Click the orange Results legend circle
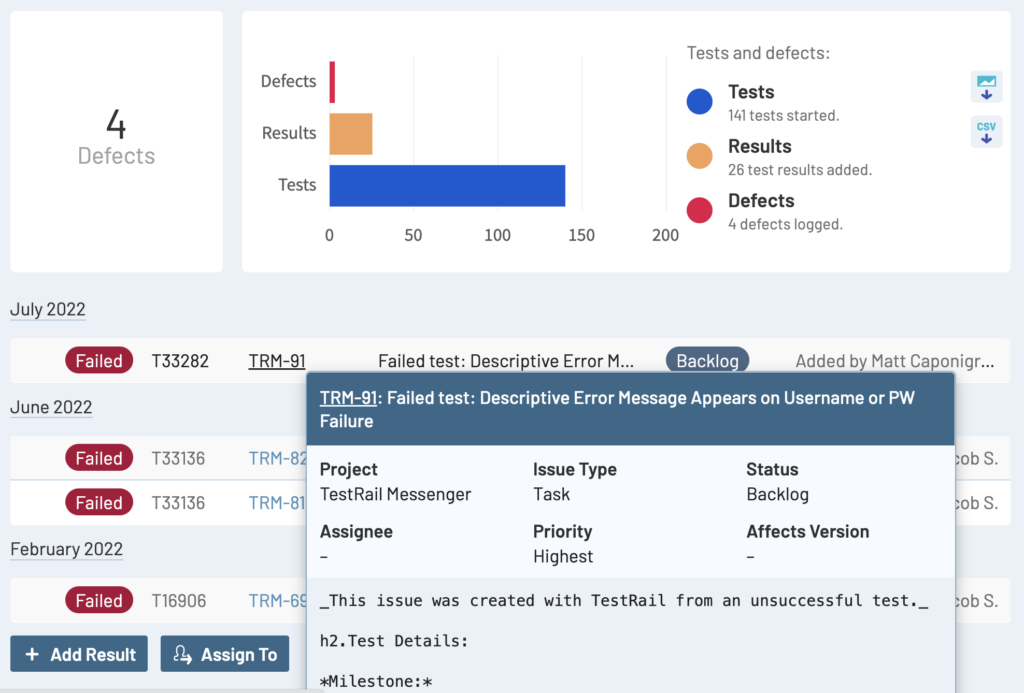Image resolution: width=1024 pixels, height=693 pixels. point(700,156)
